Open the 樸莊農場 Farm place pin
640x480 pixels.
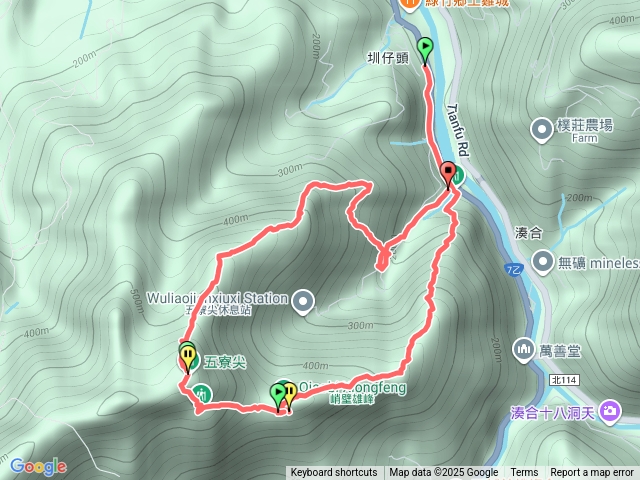tap(542, 130)
